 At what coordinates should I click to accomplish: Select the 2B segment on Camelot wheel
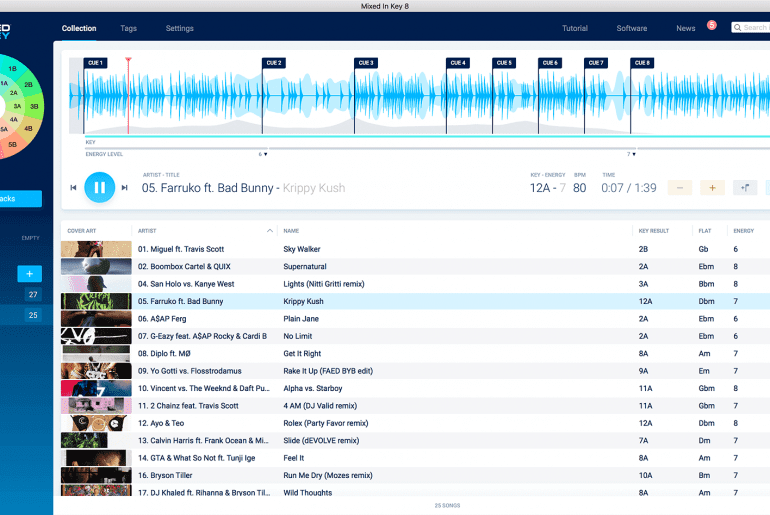click(x=29, y=84)
